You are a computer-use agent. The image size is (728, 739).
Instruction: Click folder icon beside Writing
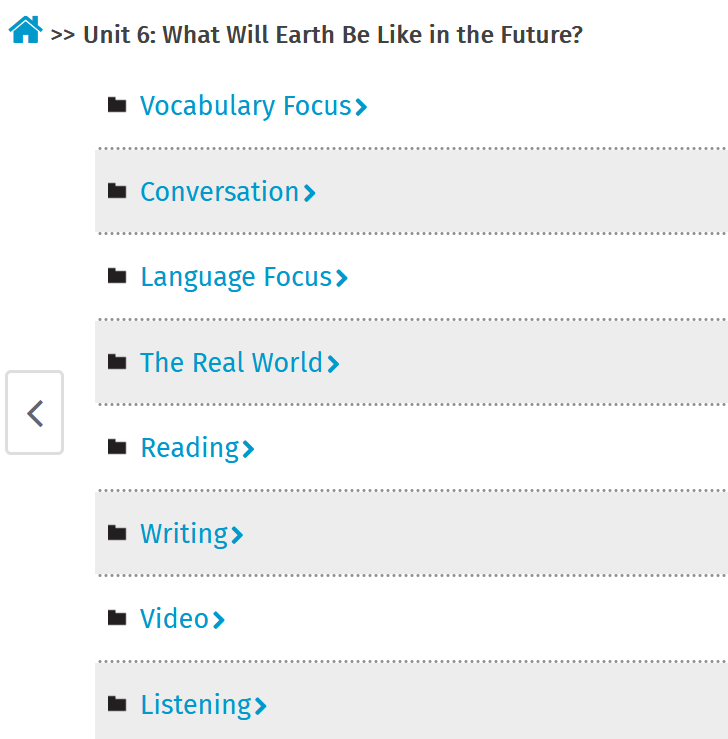click(x=117, y=533)
